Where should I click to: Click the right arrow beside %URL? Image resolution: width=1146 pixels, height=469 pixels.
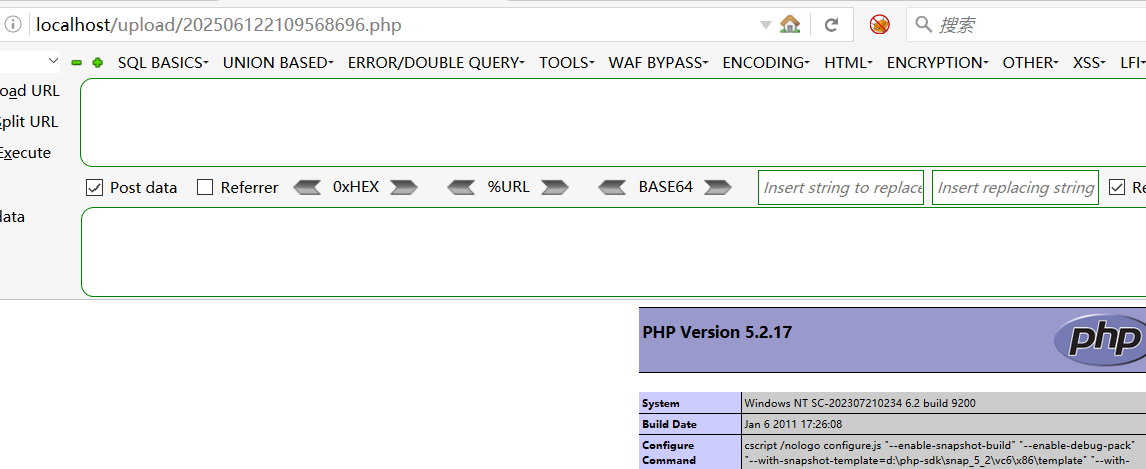[x=555, y=188]
